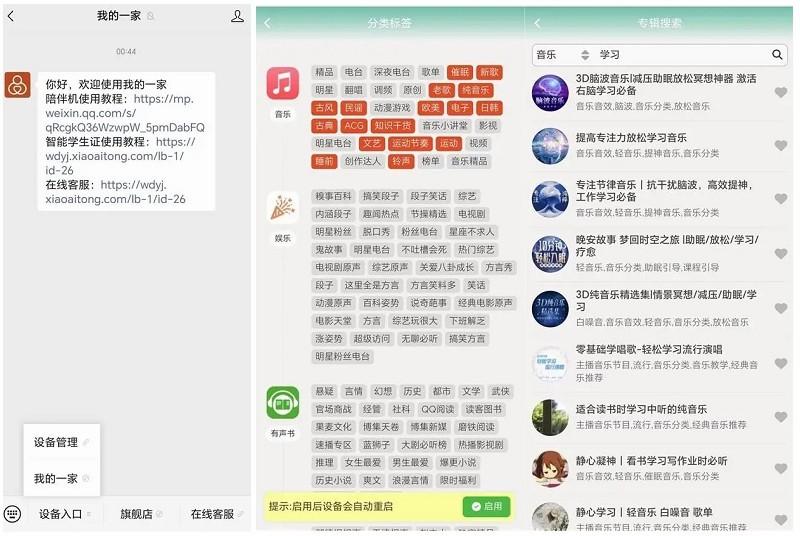Open the 在线客服 link in message
The width and height of the screenshot is (800, 536).
coord(115,192)
